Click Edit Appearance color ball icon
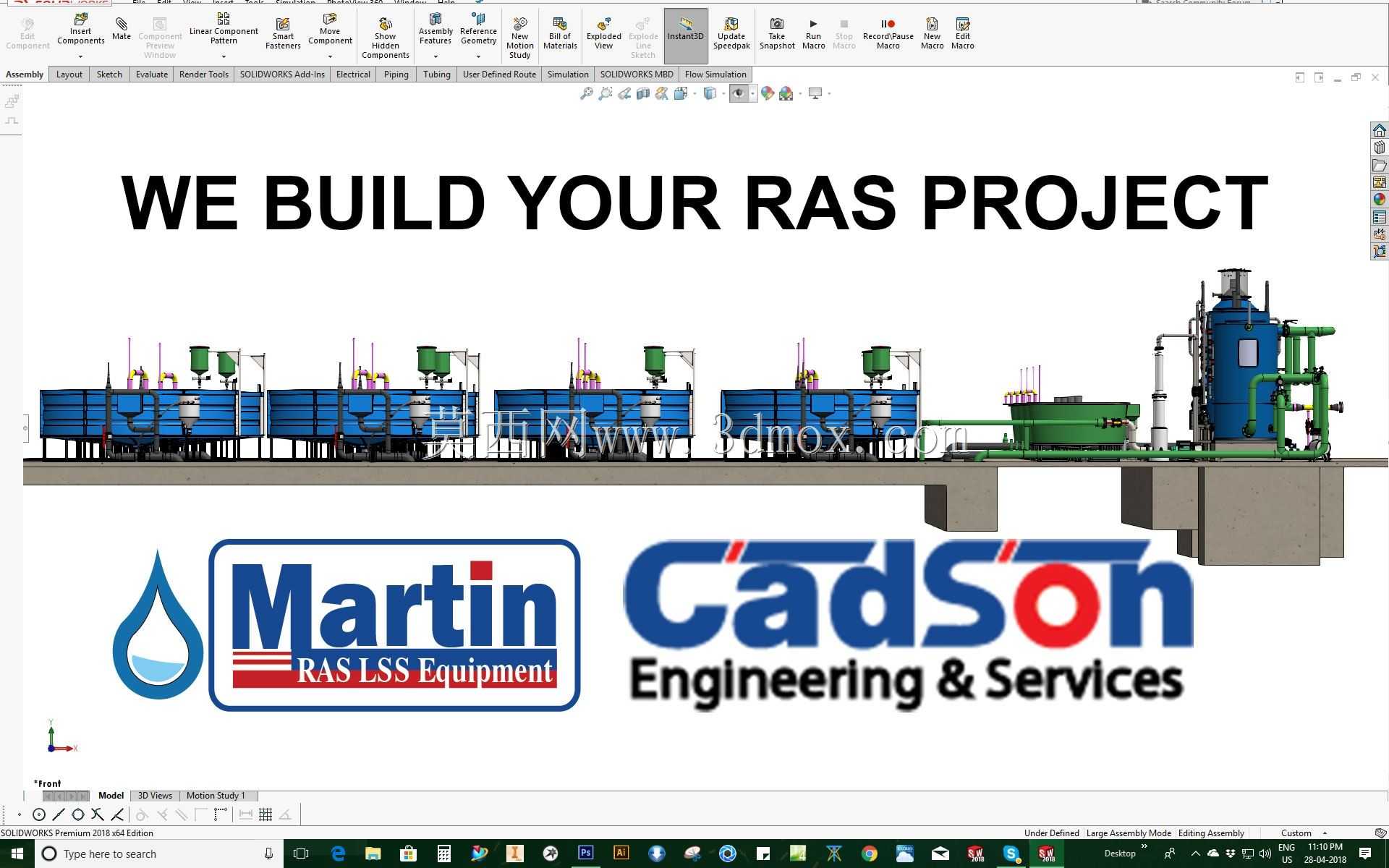Viewport: 1389px width, 868px height. point(767,93)
